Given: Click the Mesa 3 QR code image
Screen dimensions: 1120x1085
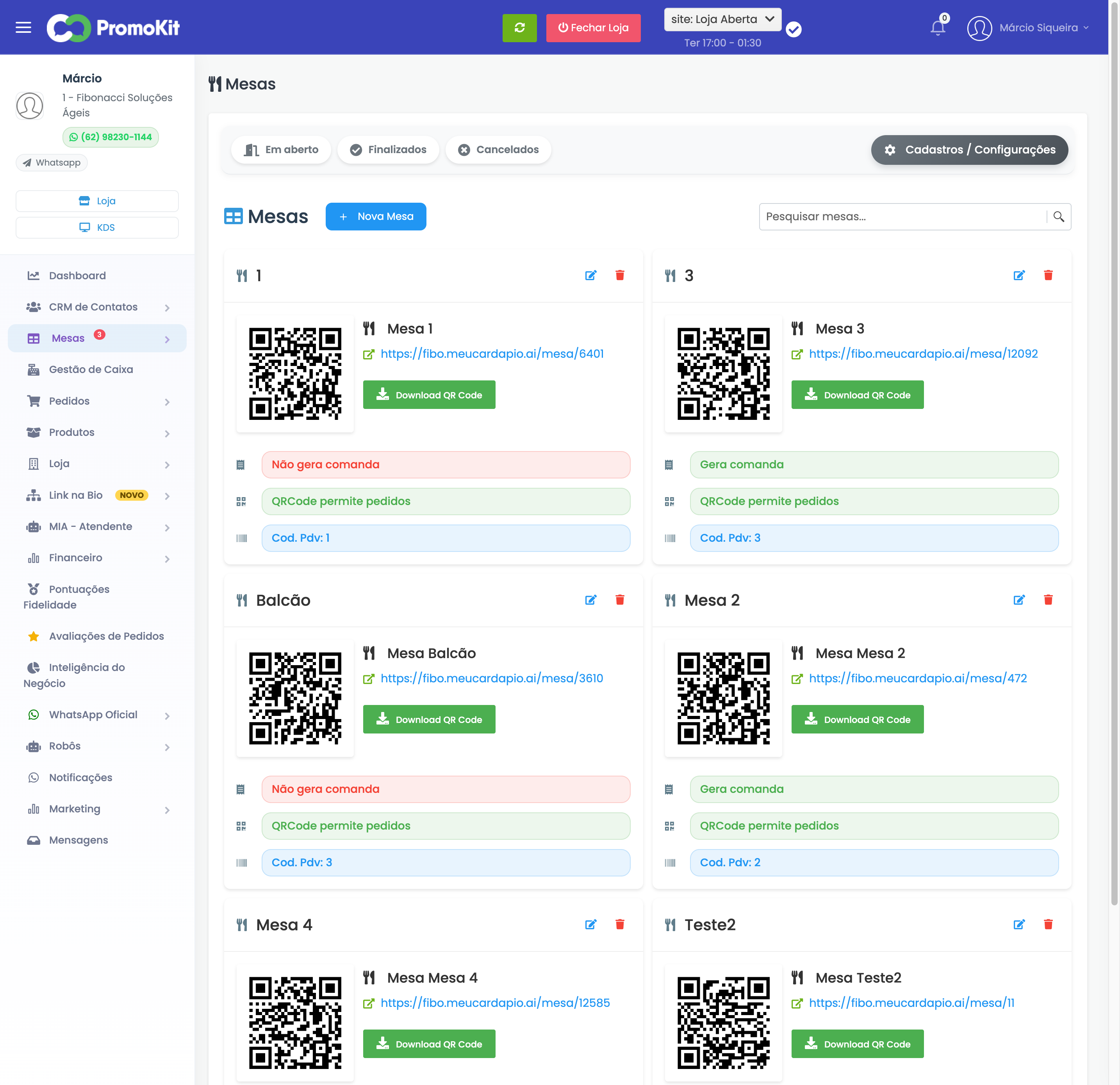Looking at the screenshot, I should (724, 374).
